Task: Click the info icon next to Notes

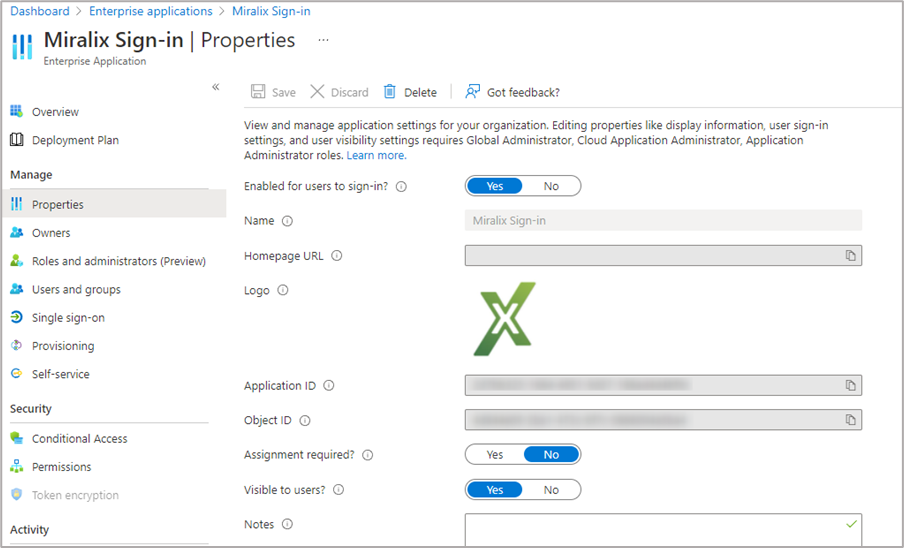Action: (x=287, y=524)
